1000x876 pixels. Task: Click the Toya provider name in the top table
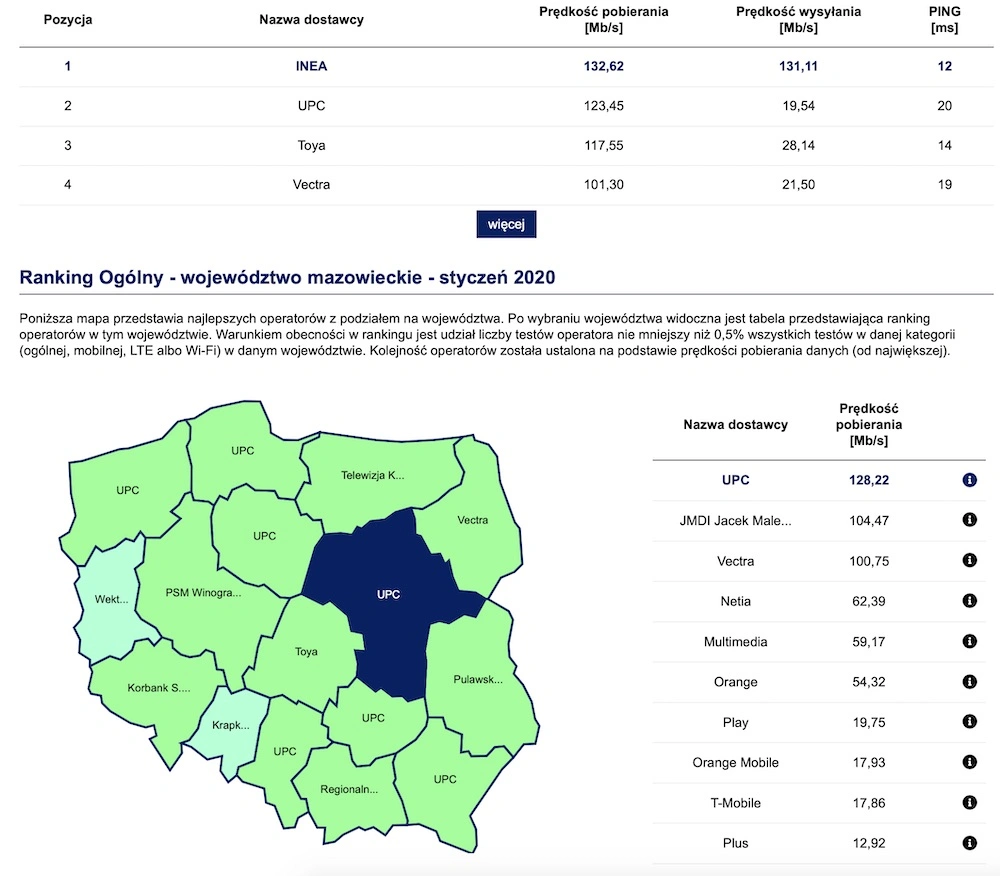[x=311, y=145]
